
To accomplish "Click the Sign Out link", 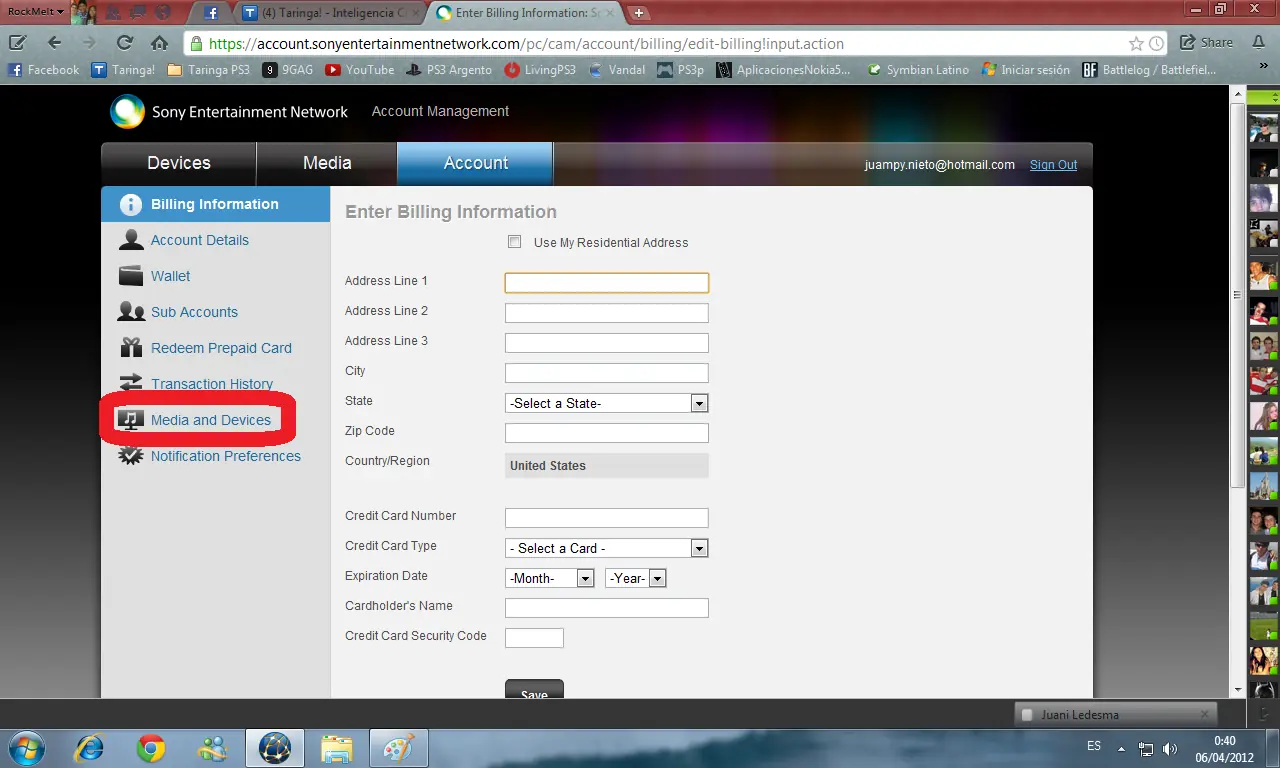I will [1053, 165].
